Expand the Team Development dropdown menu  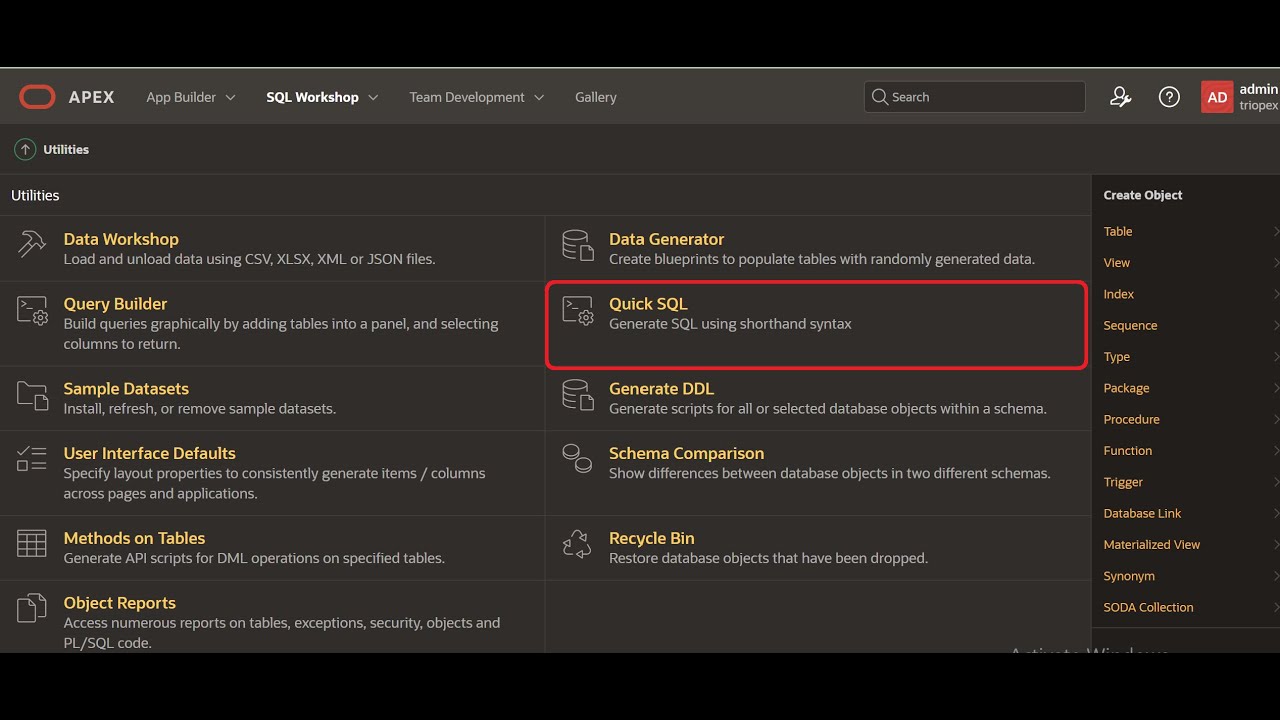[x=476, y=97]
